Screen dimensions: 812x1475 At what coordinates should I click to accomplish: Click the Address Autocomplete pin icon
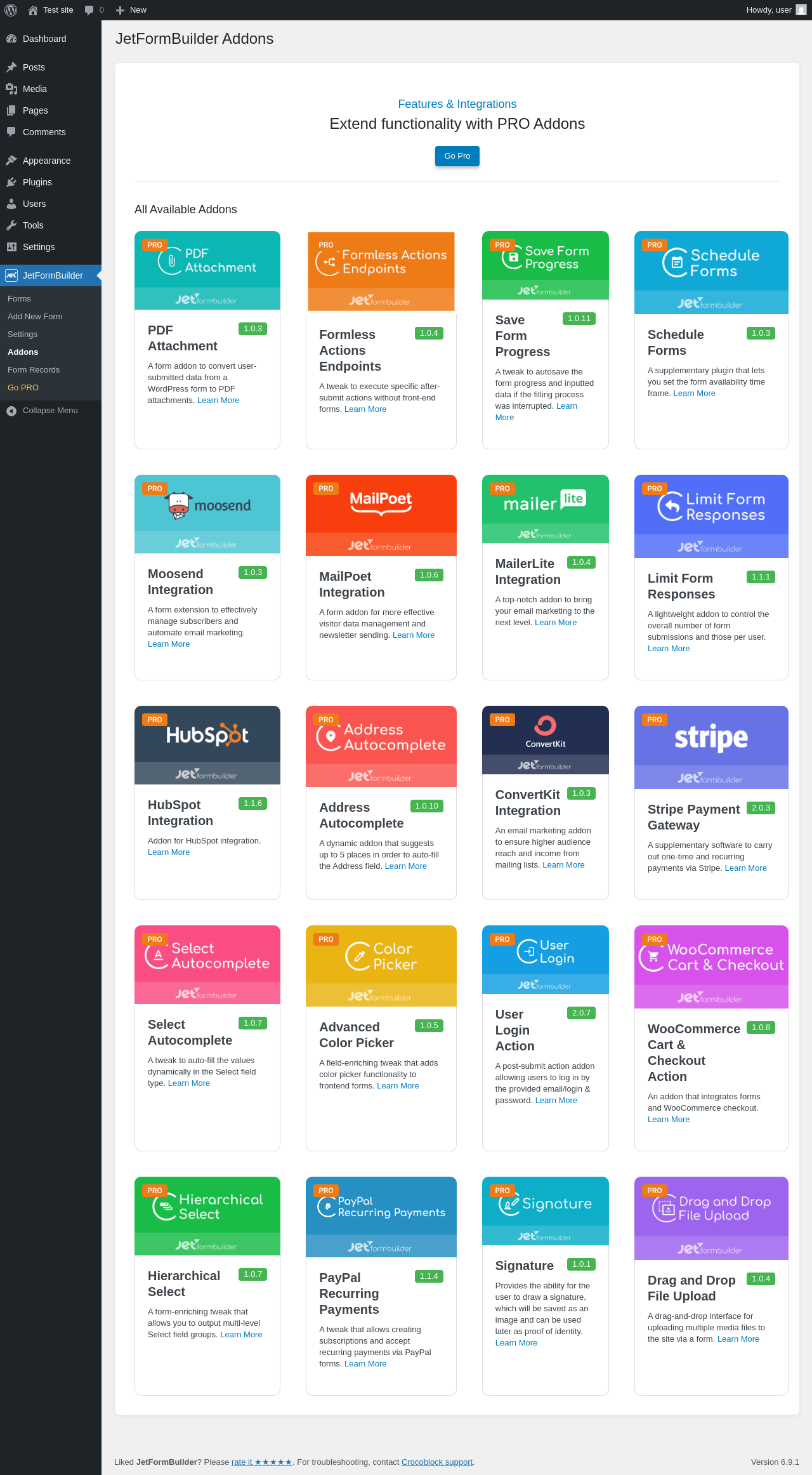coord(329,737)
